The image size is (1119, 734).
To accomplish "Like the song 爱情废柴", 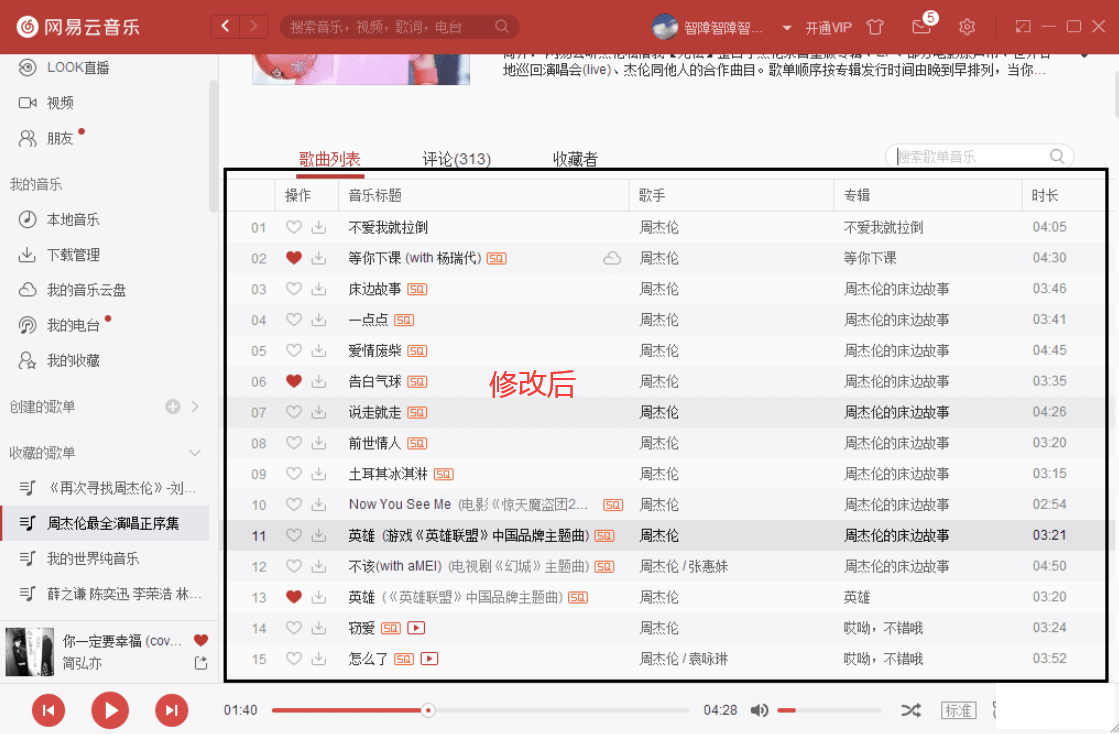I will point(293,351).
